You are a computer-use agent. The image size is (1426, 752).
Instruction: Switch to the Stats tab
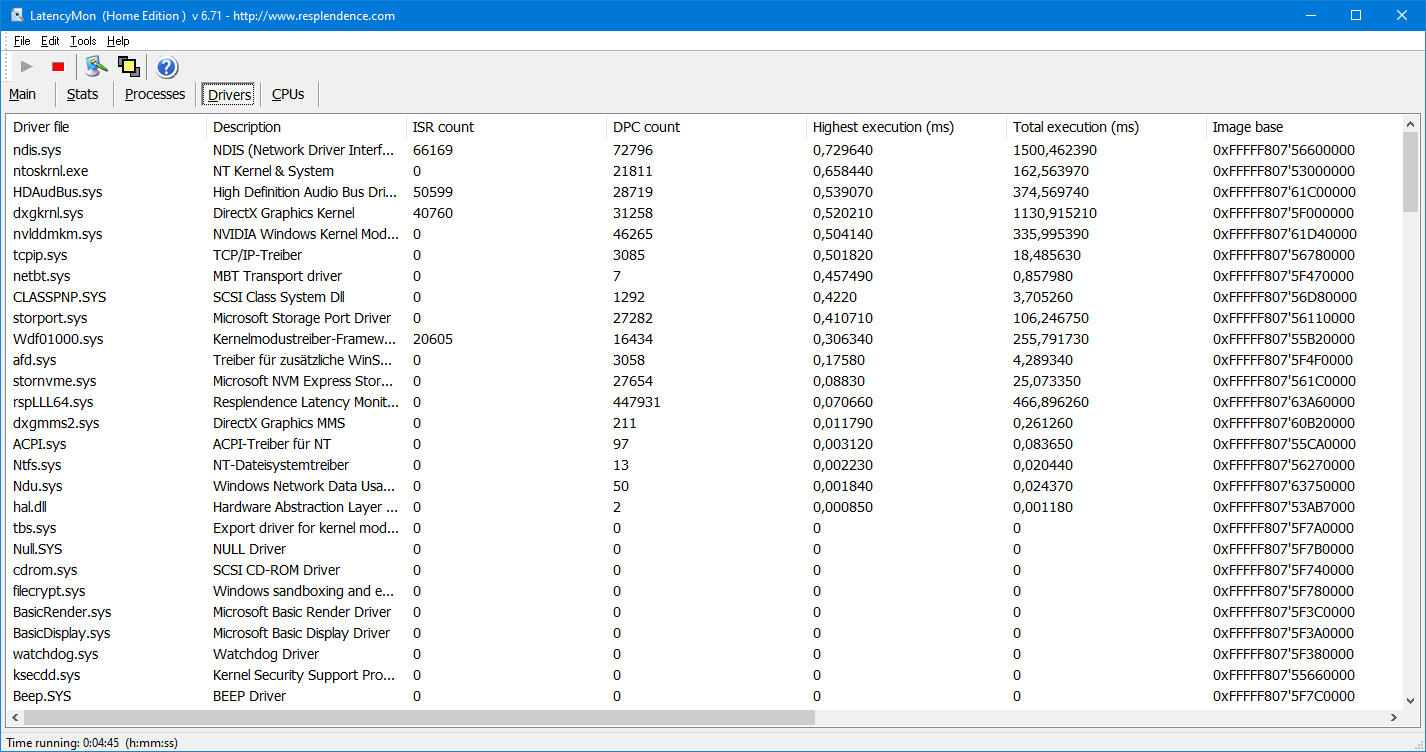pyautogui.click(x=83, y=94)
